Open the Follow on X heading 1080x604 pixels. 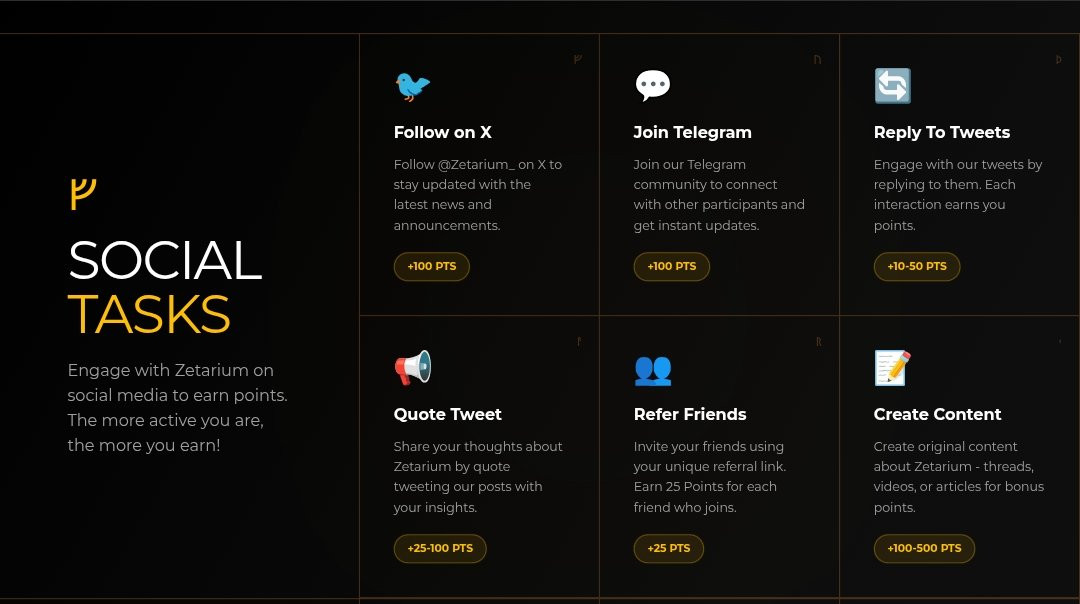pyautogui.click(x=442, y=132)
